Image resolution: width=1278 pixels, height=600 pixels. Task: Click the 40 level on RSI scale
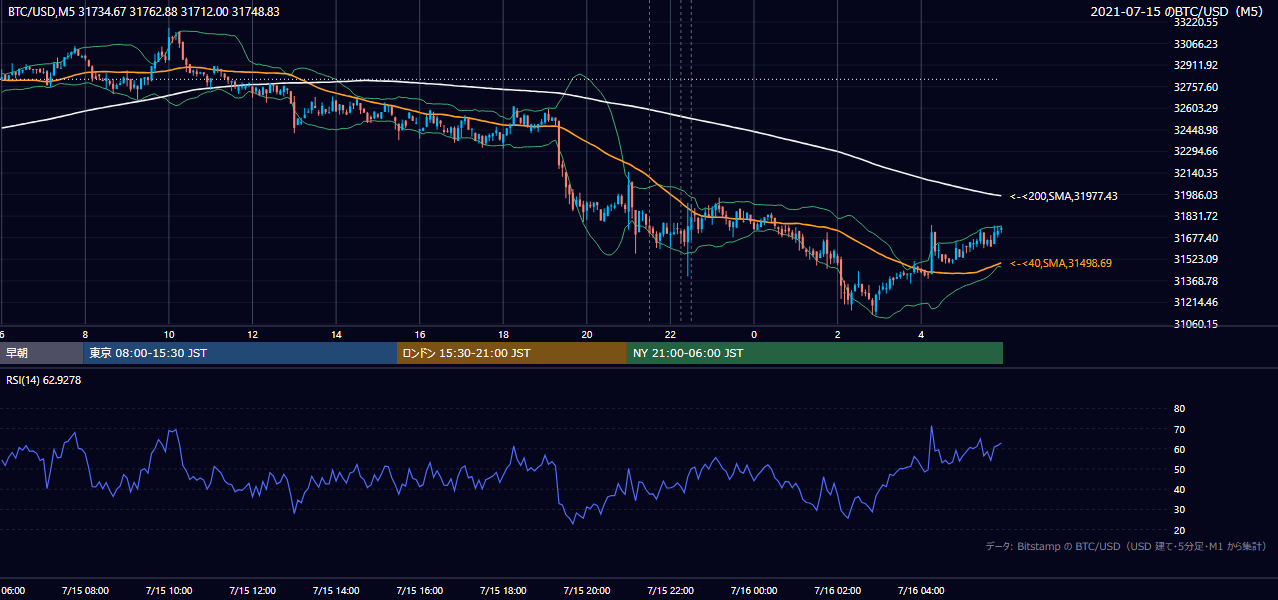pos(1179,489)
